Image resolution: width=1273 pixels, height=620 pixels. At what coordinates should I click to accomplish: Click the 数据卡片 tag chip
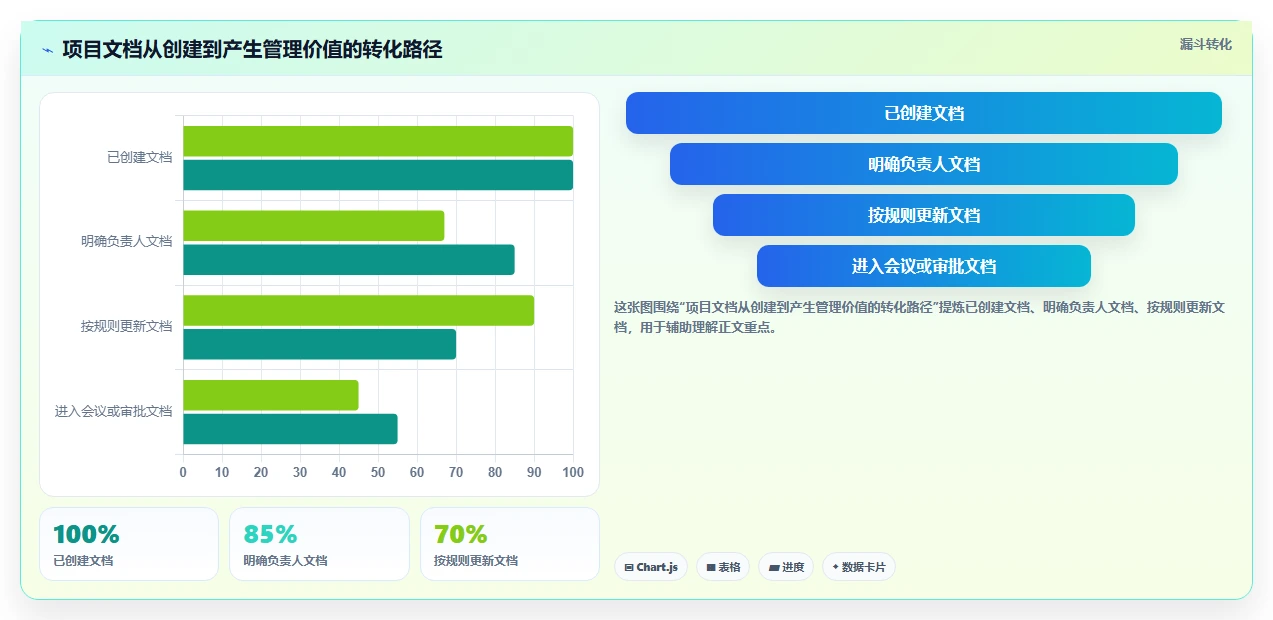(859, 567)
